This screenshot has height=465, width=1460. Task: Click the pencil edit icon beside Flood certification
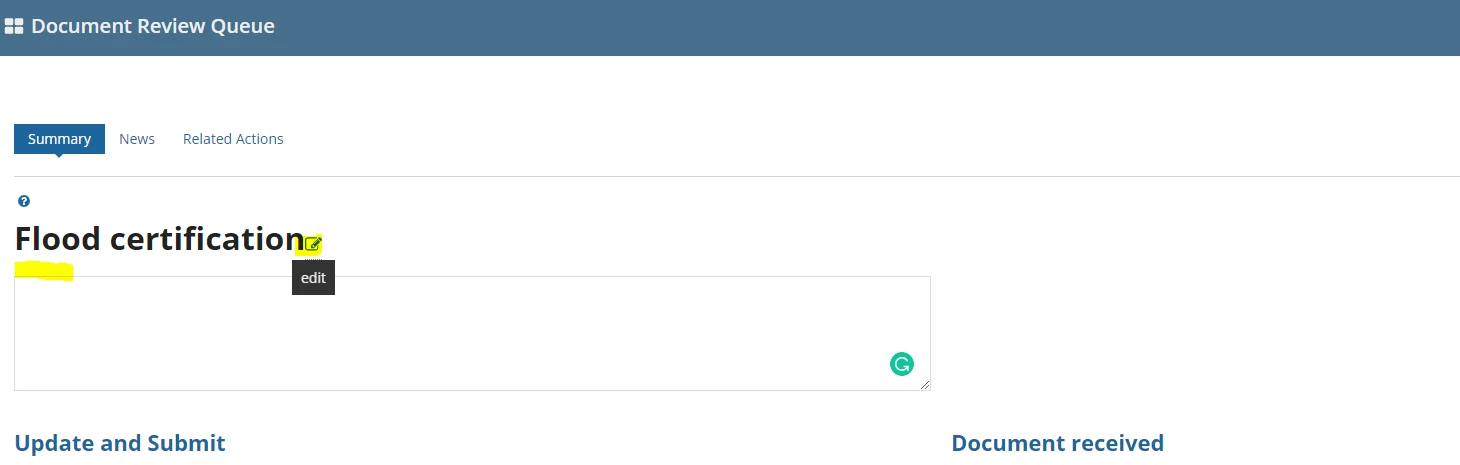tap(313, 243)
